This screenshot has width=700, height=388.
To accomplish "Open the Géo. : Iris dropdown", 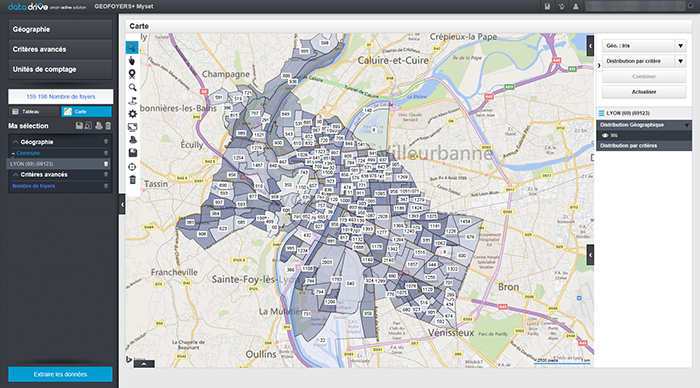I will [643, 46].
